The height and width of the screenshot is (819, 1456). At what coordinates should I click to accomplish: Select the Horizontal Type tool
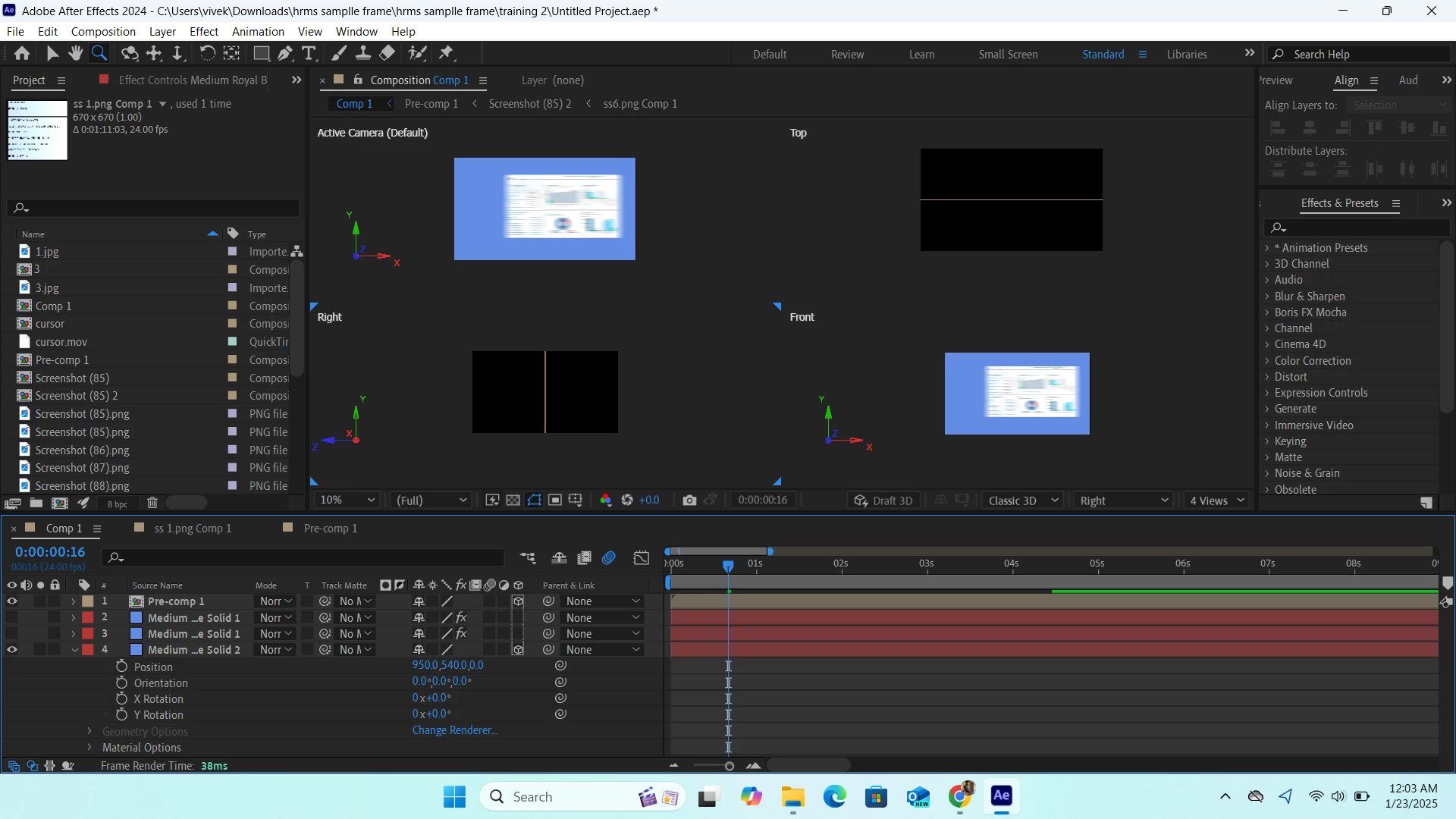(x=309, y=53)
